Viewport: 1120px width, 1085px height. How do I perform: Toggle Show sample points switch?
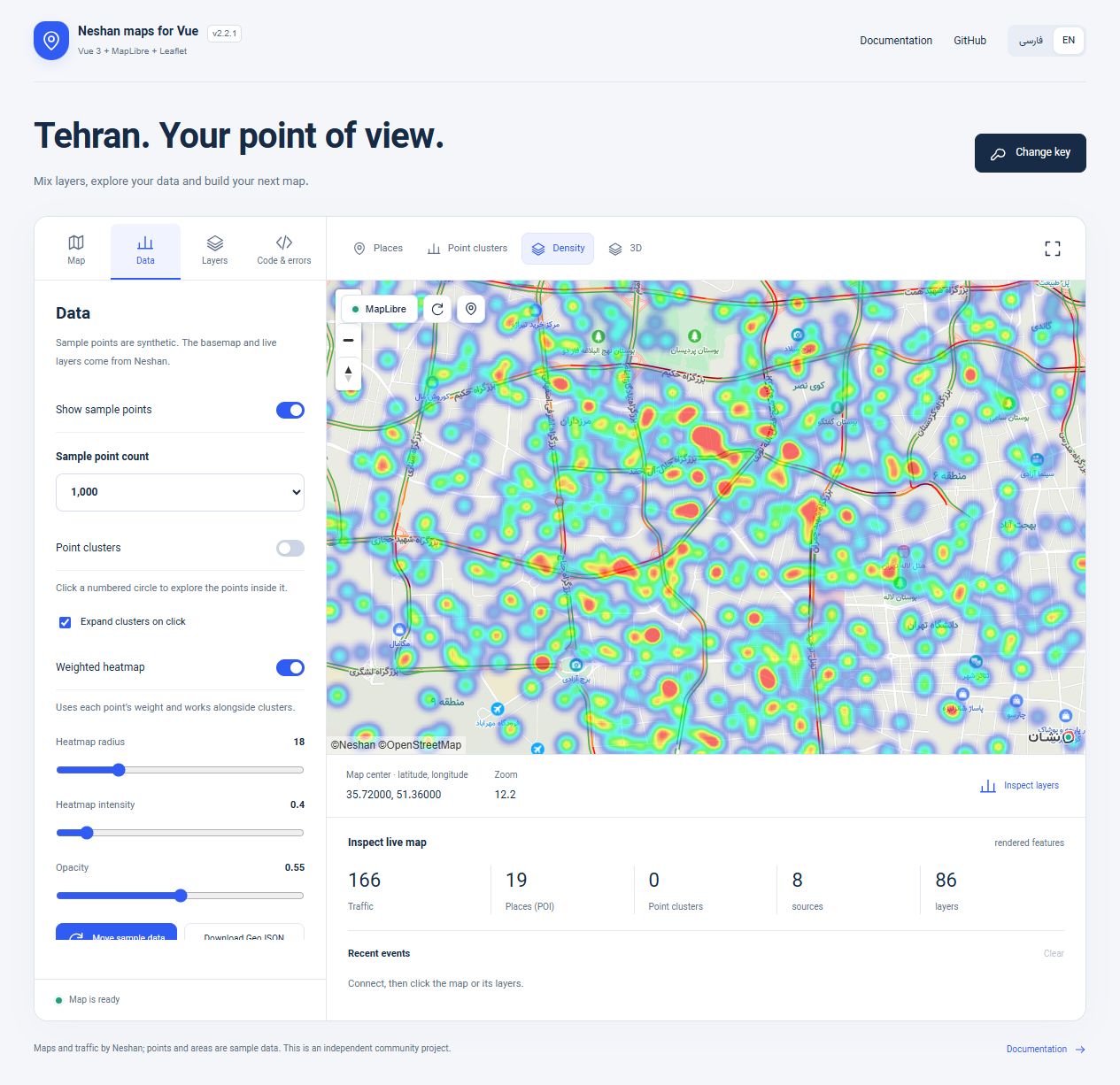click(x=290, y=410)
